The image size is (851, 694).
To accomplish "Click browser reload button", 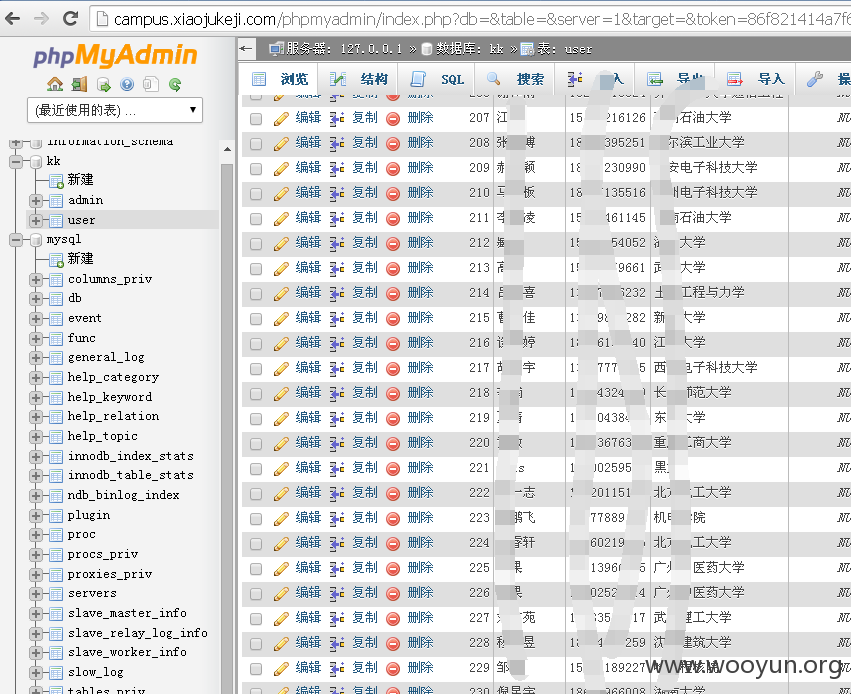I will (71, 18).
